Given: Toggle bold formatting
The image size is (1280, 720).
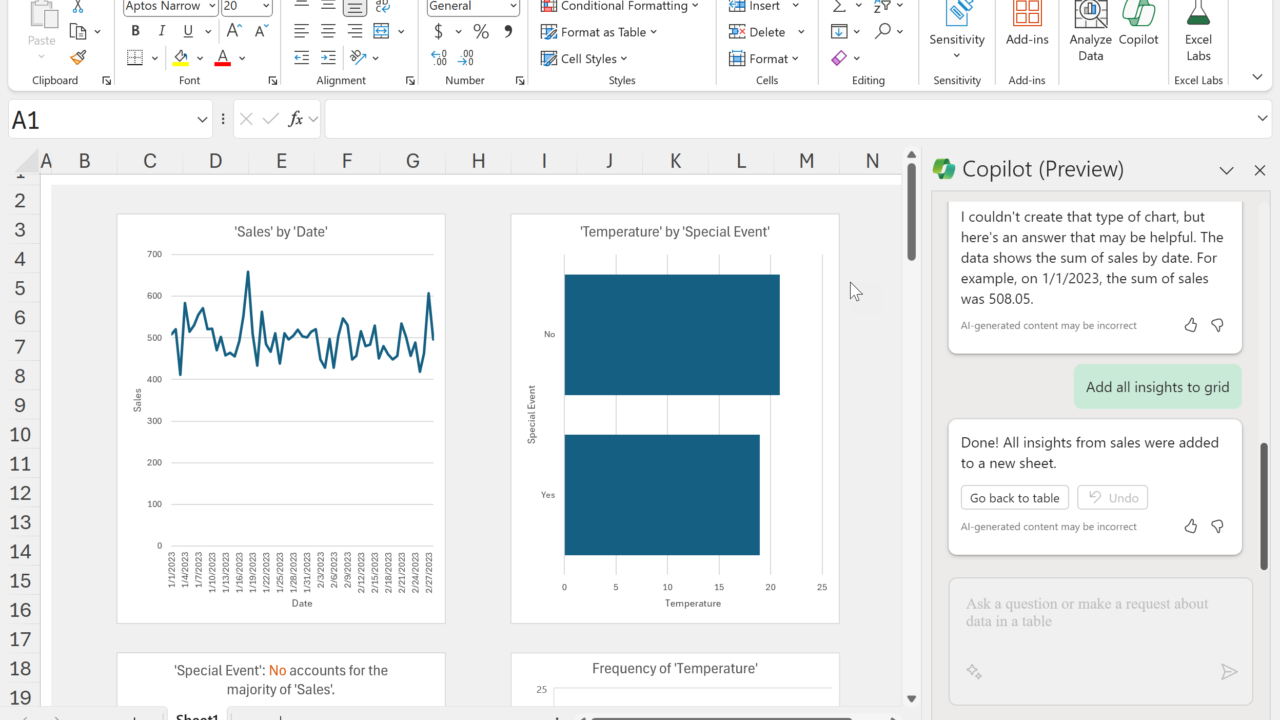Looking at the screenshot, I should coord(135,31).
